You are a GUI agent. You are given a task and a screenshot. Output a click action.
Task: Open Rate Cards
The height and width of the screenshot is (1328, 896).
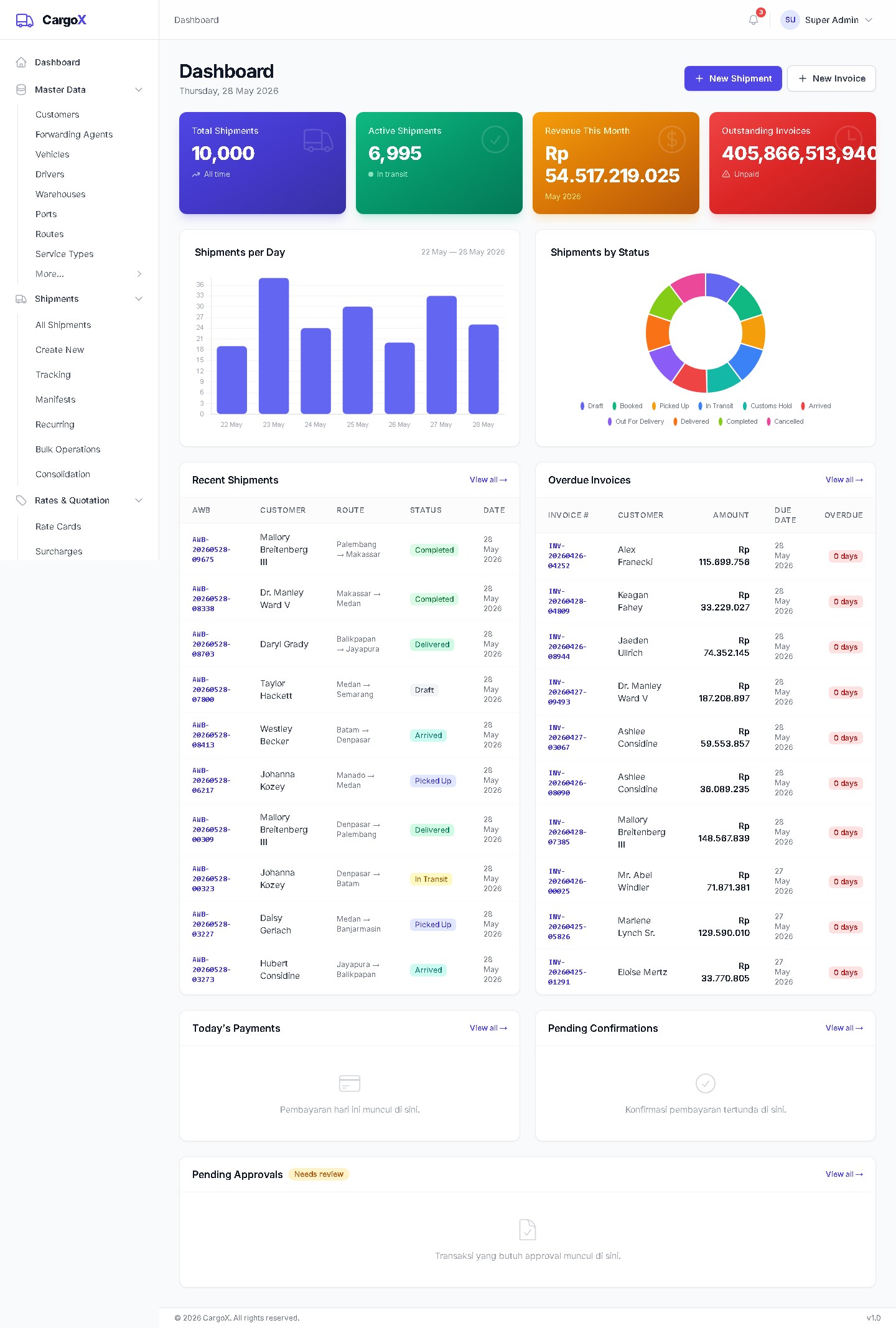point(58,526)
